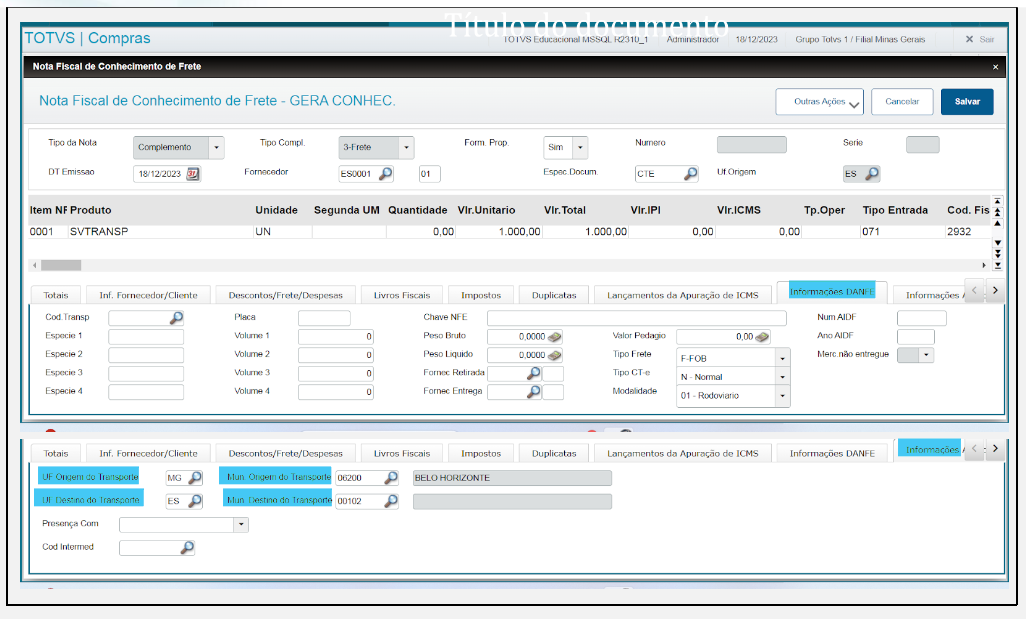Expand Merc.não entregue dropdown

click(x=926, y=355)
